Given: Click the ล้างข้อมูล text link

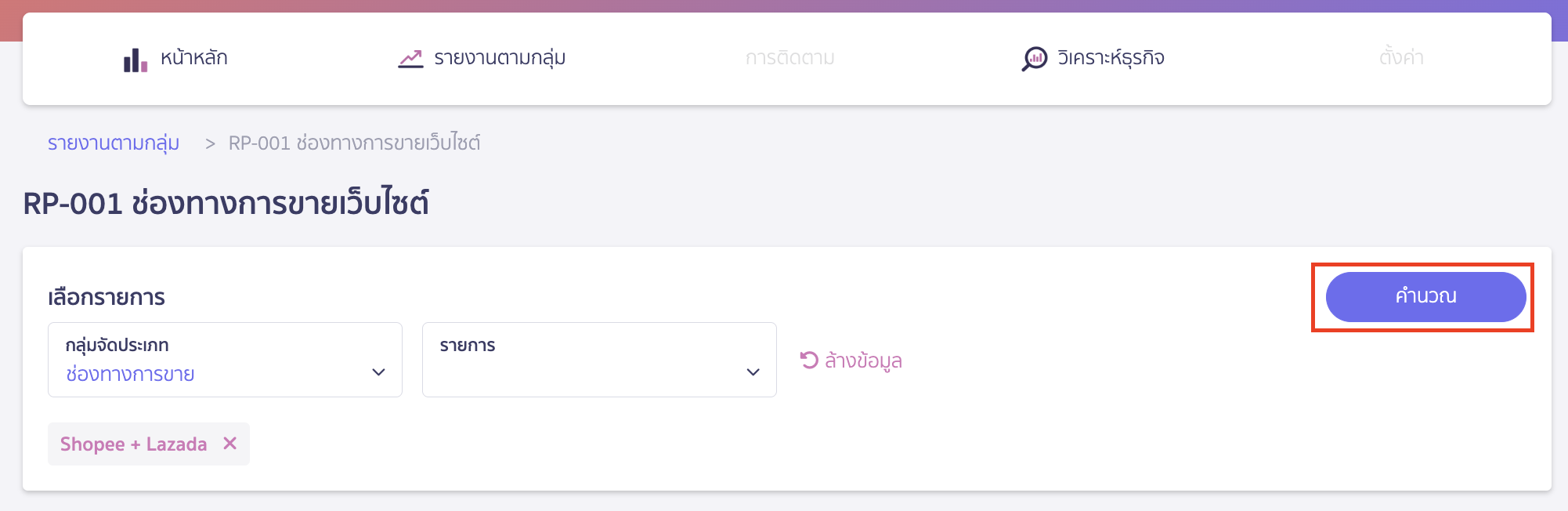Looking at the screenshot, I should tap(863, 361).
